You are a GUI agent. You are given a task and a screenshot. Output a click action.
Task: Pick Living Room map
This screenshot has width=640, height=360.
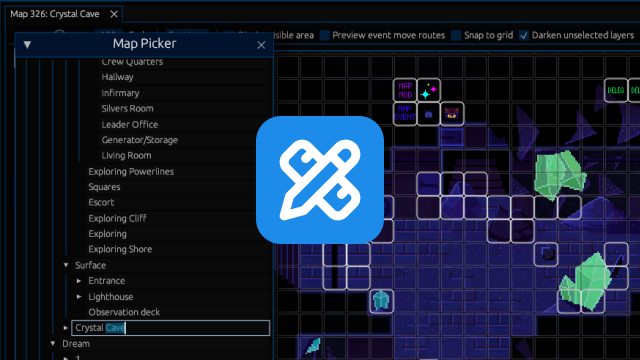(127, 156)
